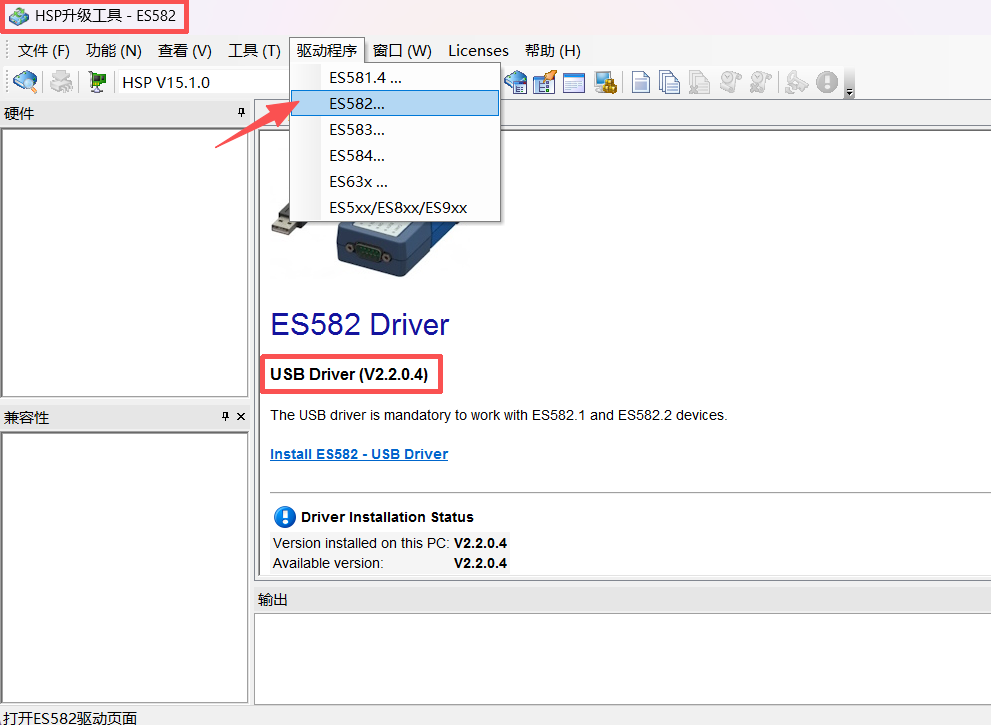The height and width of the screenshot is (725, 991).
Task: Click the single document page toolbar icon
Action: point(641,83)
